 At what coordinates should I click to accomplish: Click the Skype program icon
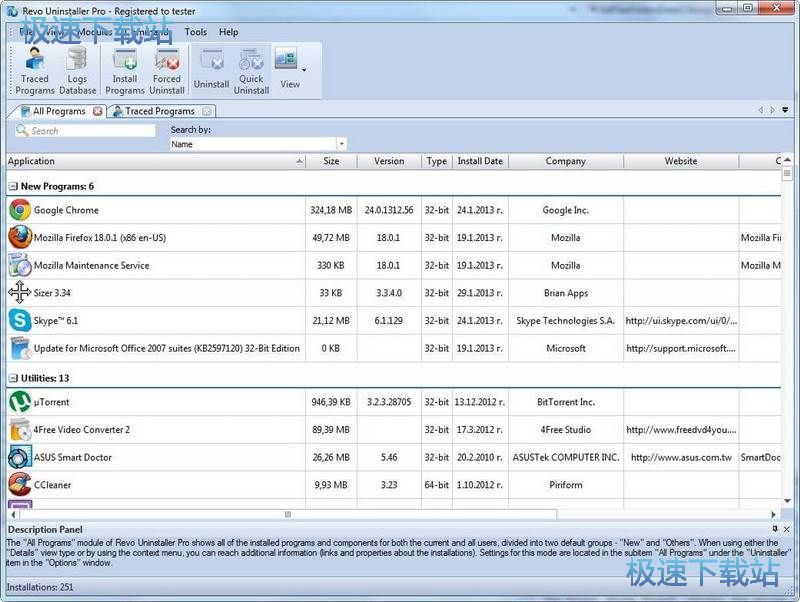click(x=19, y=320)
